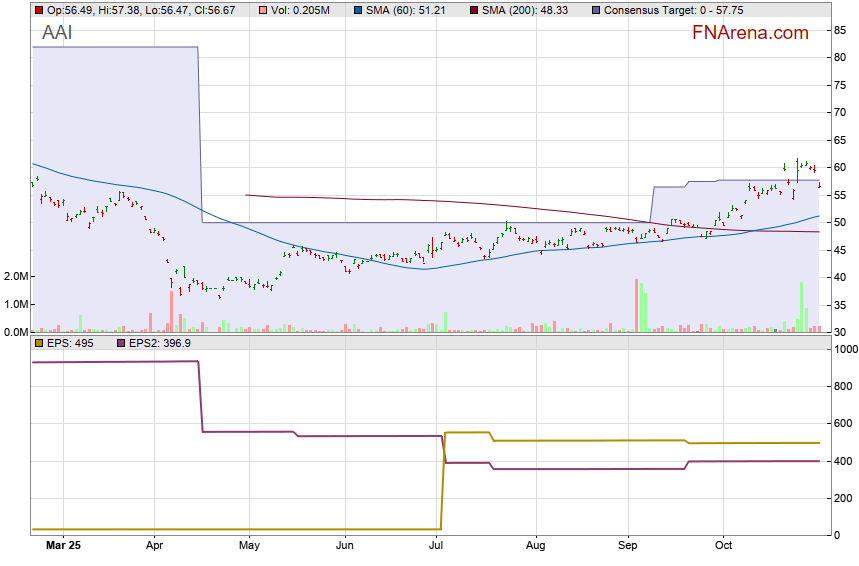Click the 1000 value on EPS axis
This screenshot has width=859, height=566.
[846, 350]
